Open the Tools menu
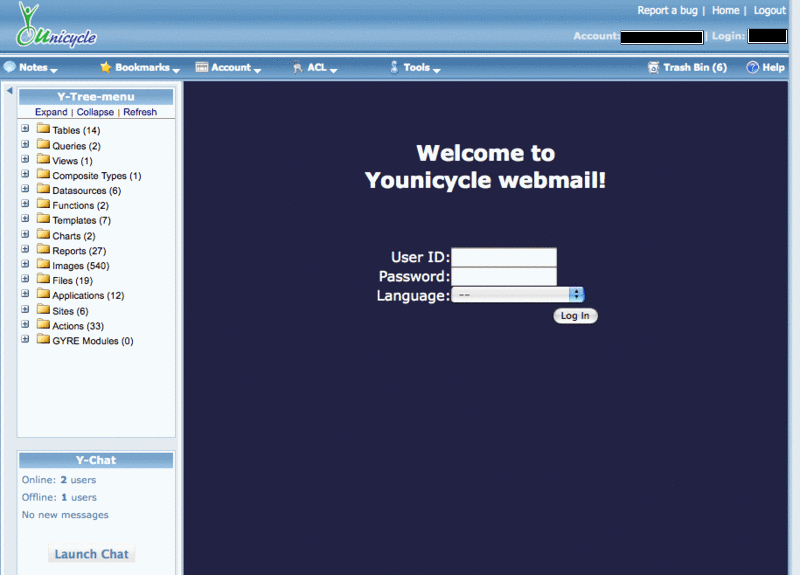Image resolution: width=800 pixels, height=575 pixels. click(417, 68)
